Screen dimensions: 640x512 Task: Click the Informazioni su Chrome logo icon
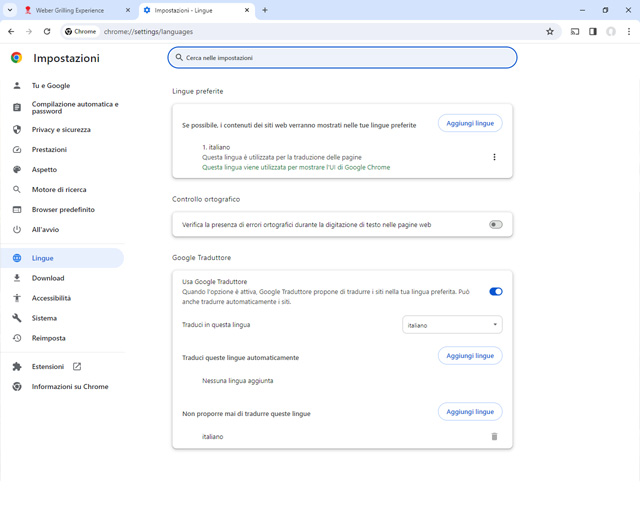click(17, 387)
